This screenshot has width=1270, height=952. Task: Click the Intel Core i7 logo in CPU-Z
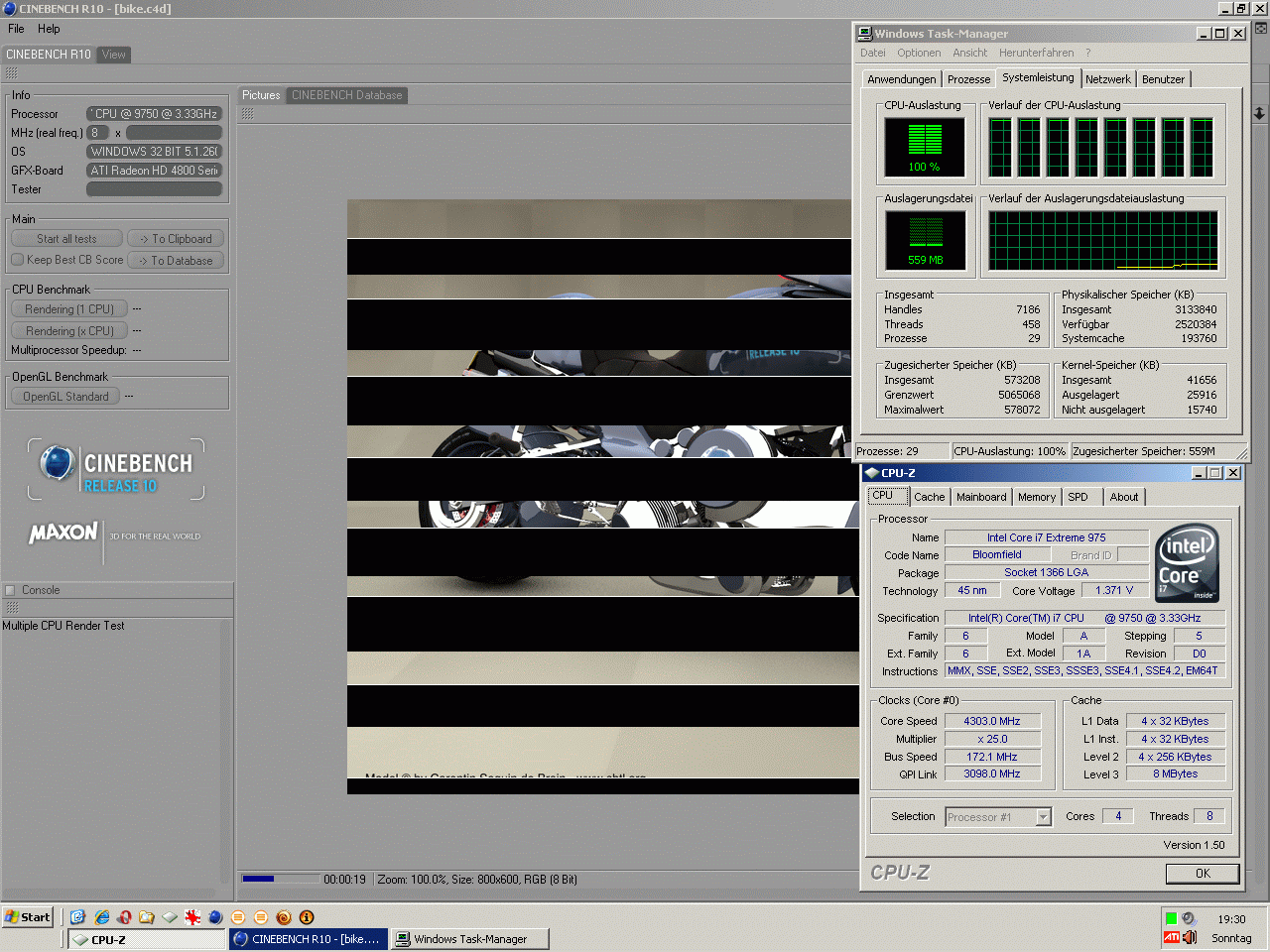coord(1188,562)
